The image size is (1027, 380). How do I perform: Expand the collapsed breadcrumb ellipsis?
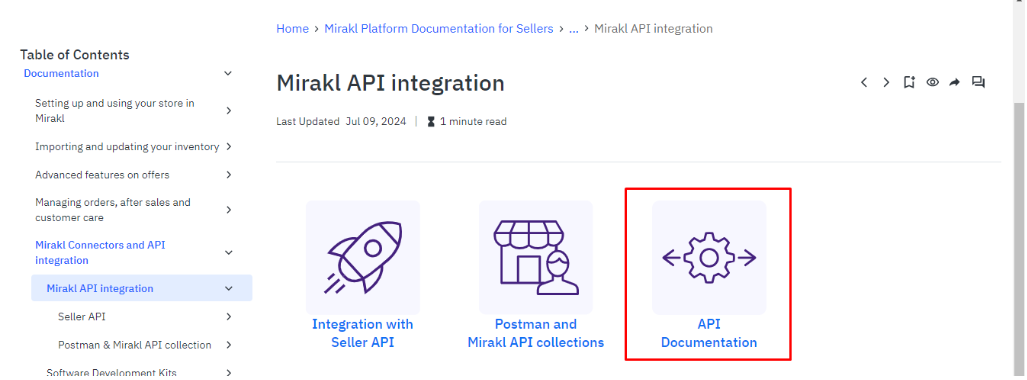(x=573, y=29)
